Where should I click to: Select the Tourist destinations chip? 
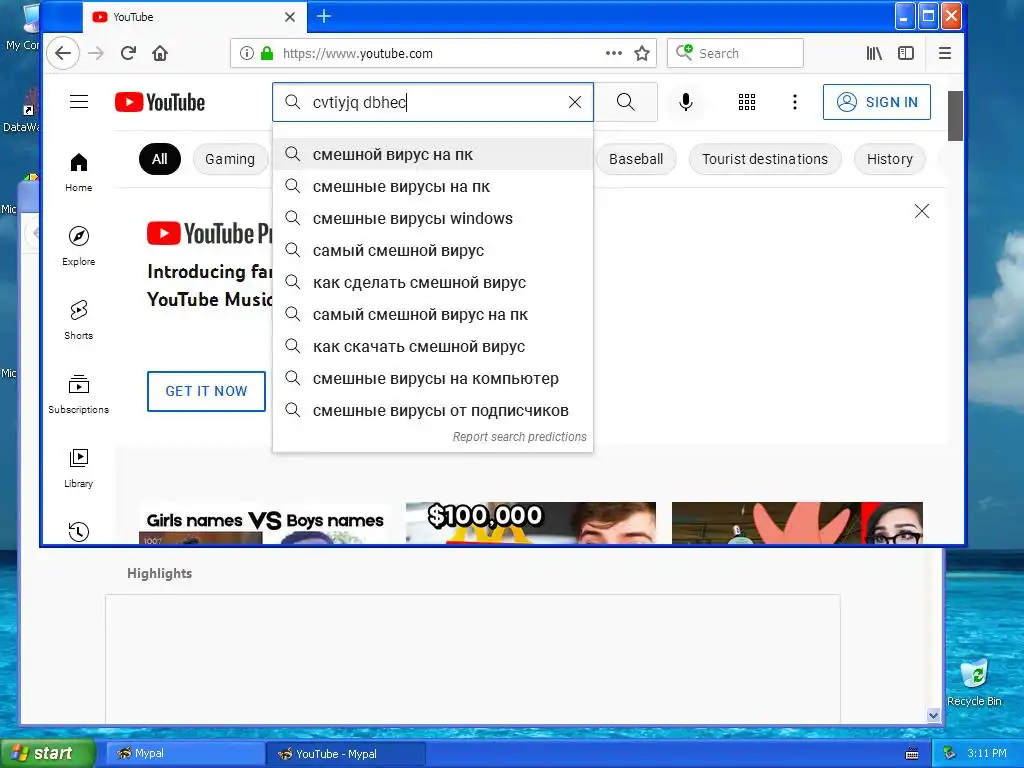tap(765, 159)
